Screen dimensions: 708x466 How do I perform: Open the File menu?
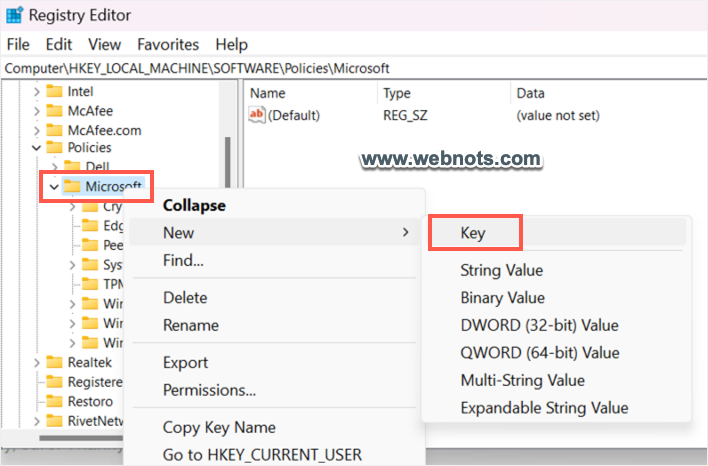(x=18, y=45)
